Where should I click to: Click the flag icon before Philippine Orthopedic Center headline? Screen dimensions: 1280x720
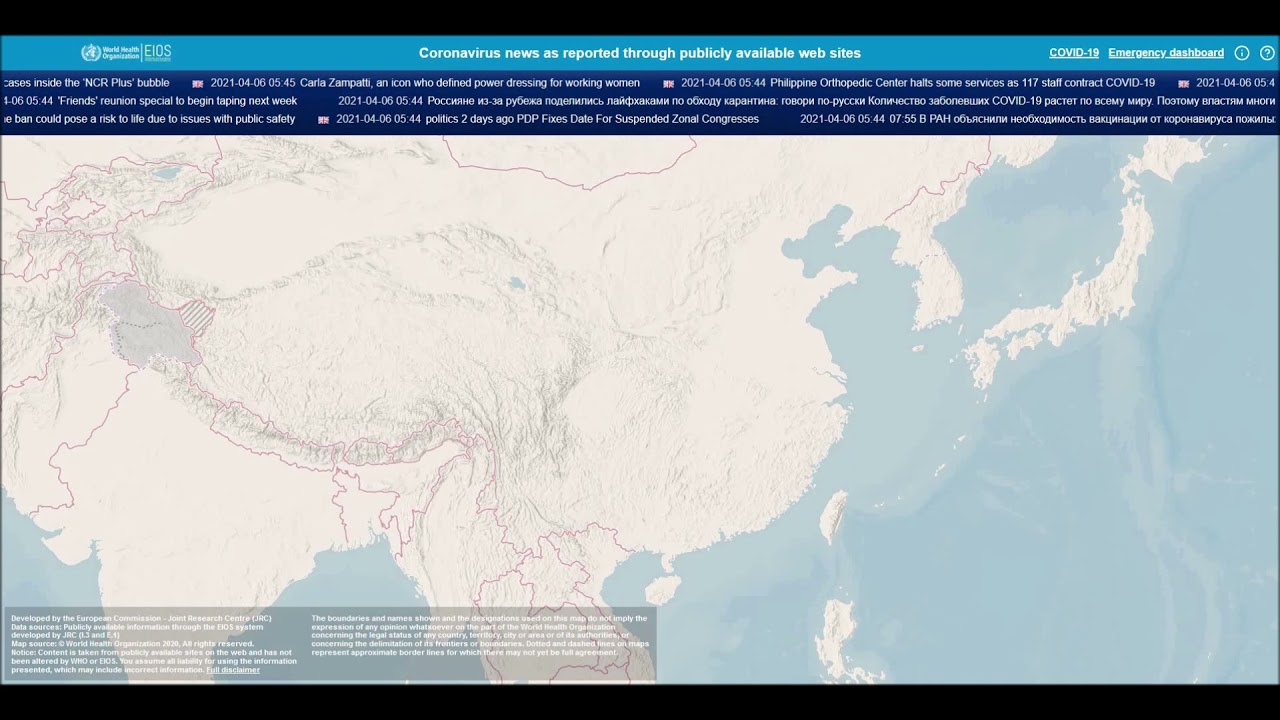[x=669, y=84]
